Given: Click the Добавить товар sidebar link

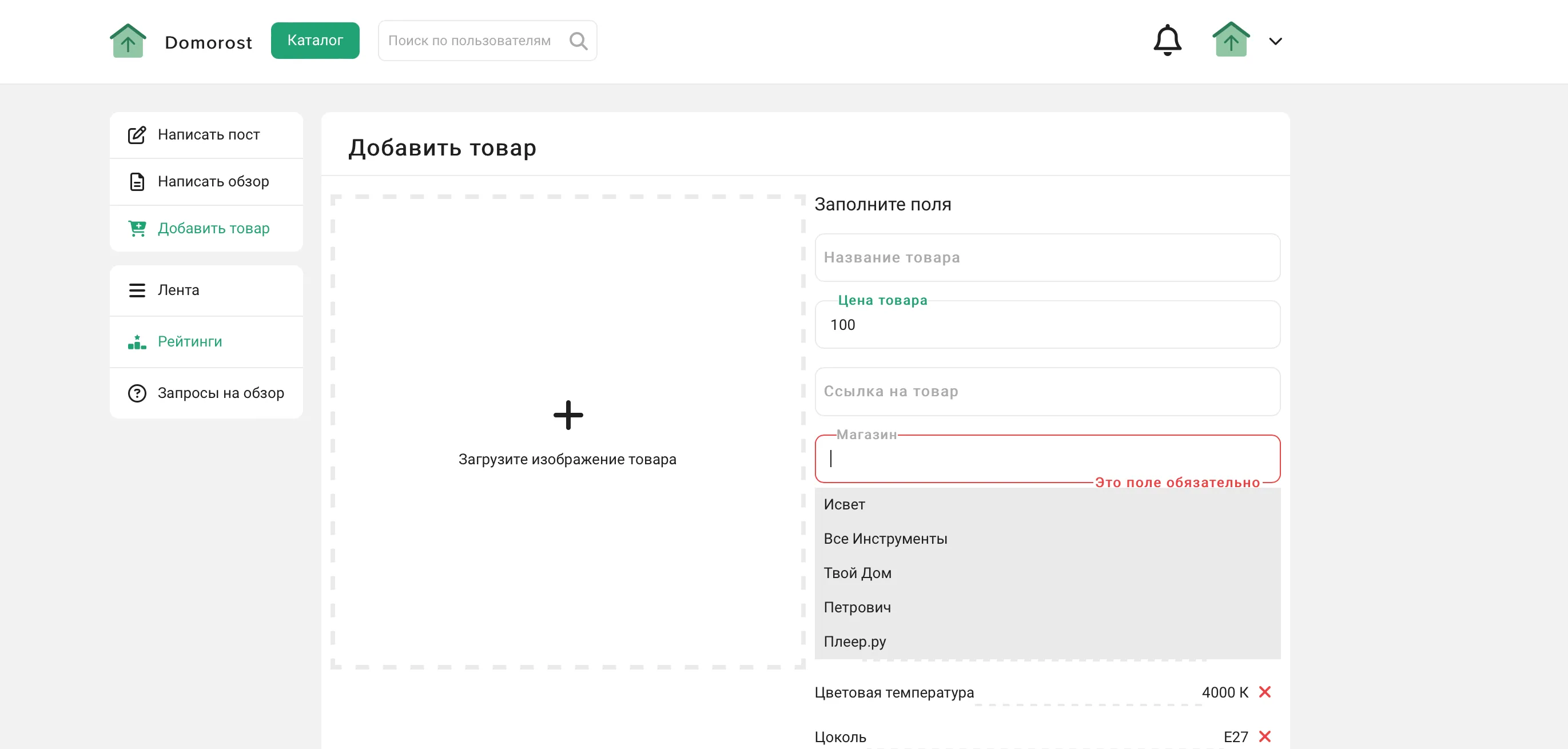Looking at the screenshot, I should pyautogui.click(x=213, y=228).
